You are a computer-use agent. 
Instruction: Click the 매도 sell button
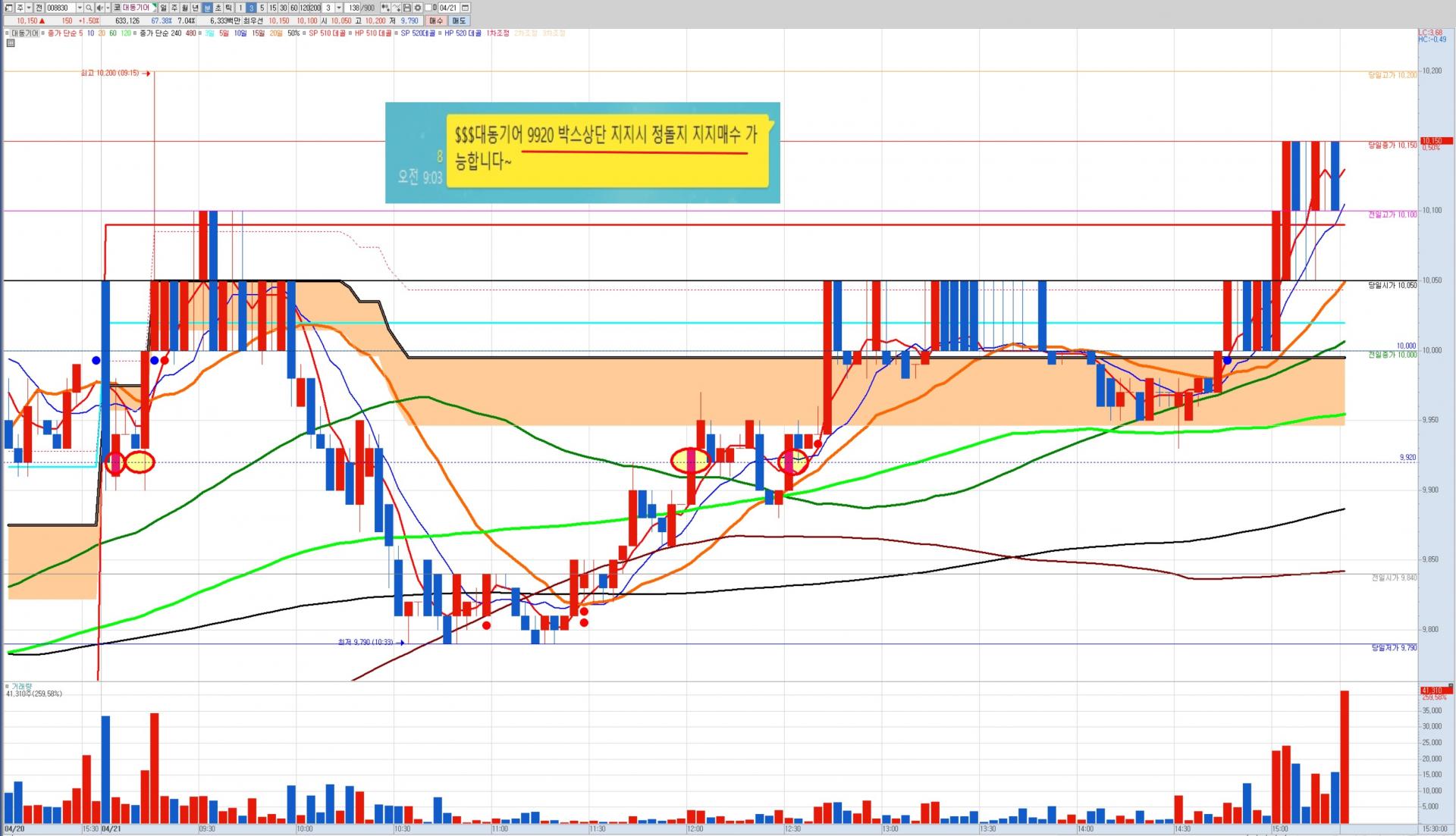coord(459,20)
